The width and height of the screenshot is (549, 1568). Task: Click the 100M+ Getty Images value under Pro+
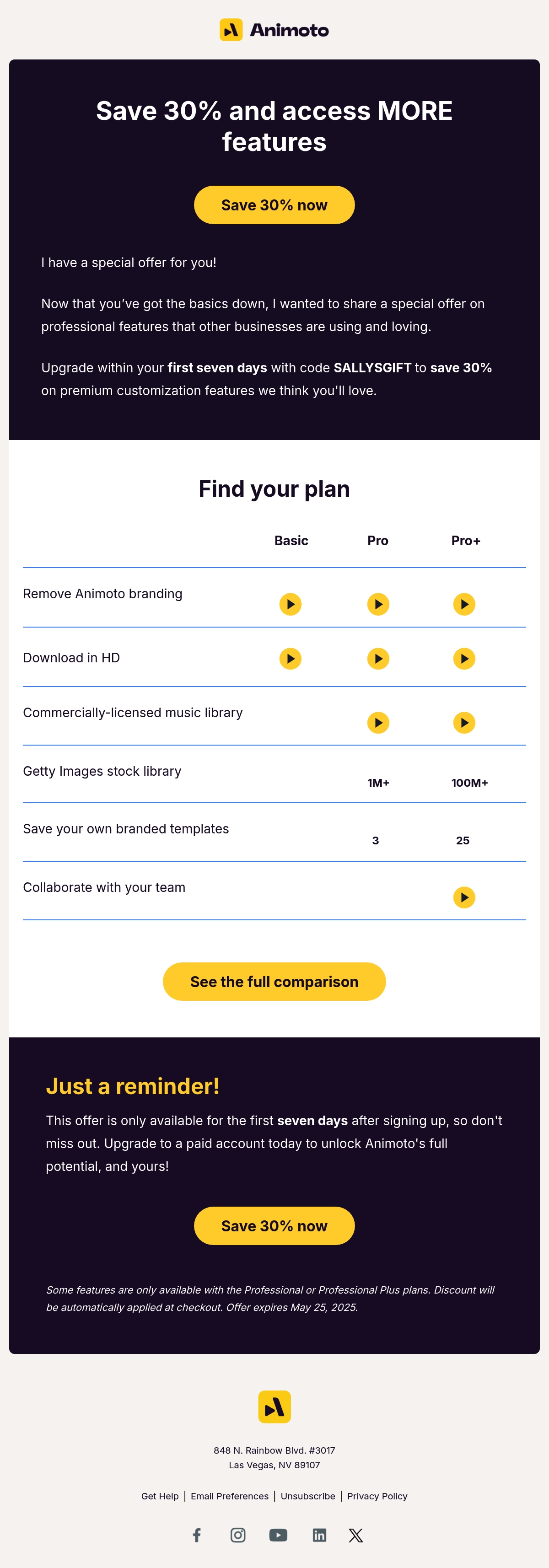470,783
